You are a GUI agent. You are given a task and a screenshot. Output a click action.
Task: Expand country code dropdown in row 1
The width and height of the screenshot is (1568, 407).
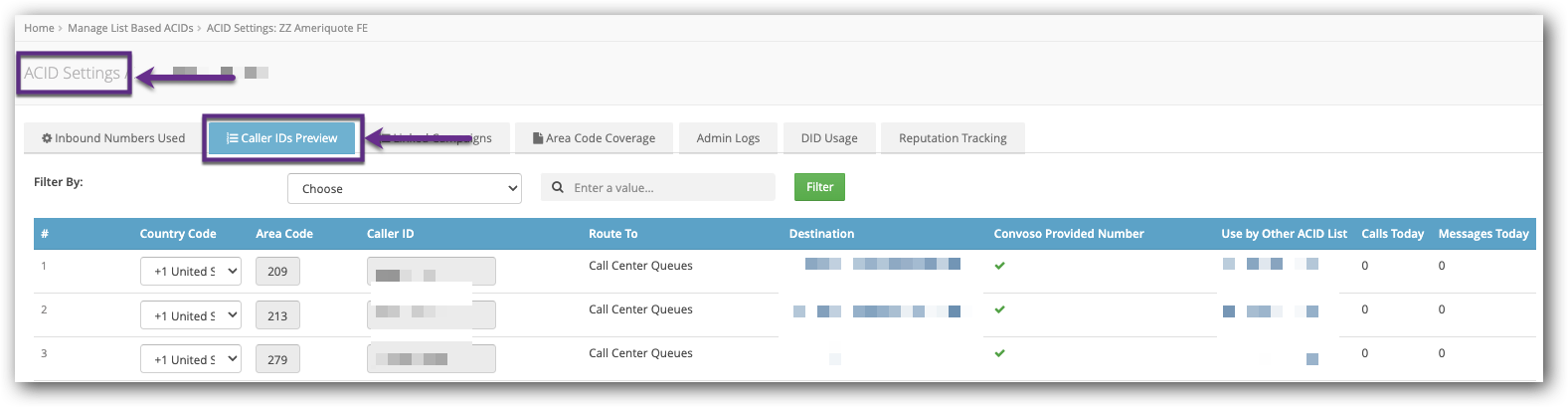pos(191,271)
